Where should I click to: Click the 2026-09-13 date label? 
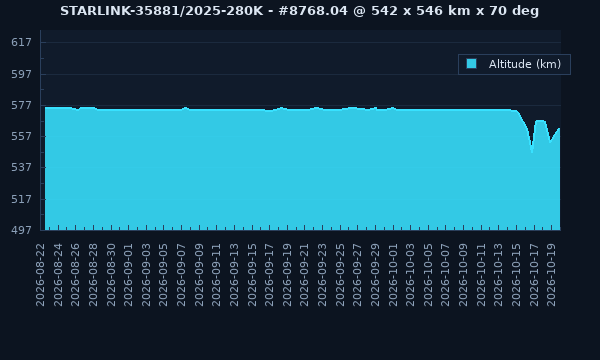click(234, 275)
